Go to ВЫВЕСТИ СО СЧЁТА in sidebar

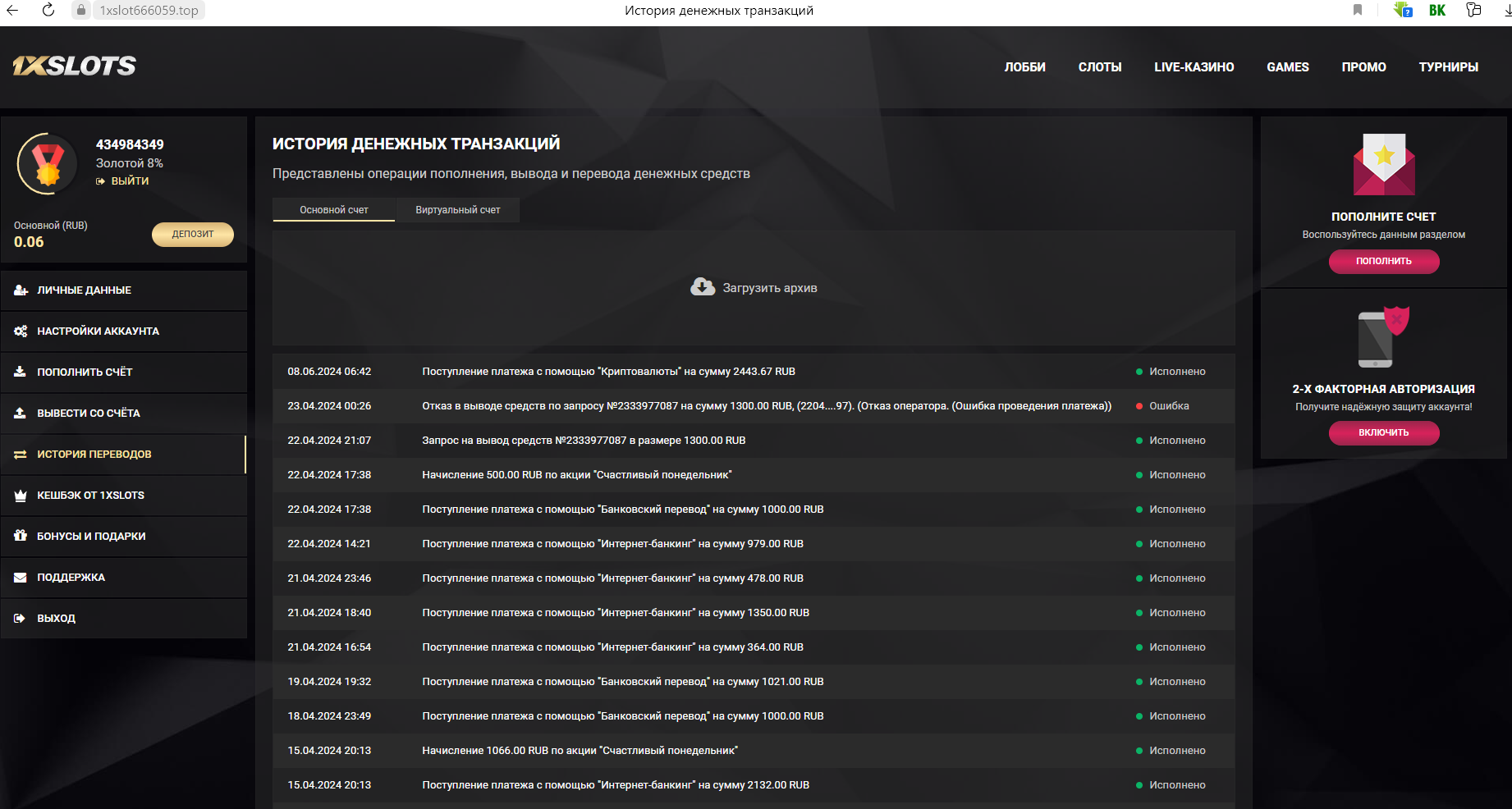coord(124,414)
